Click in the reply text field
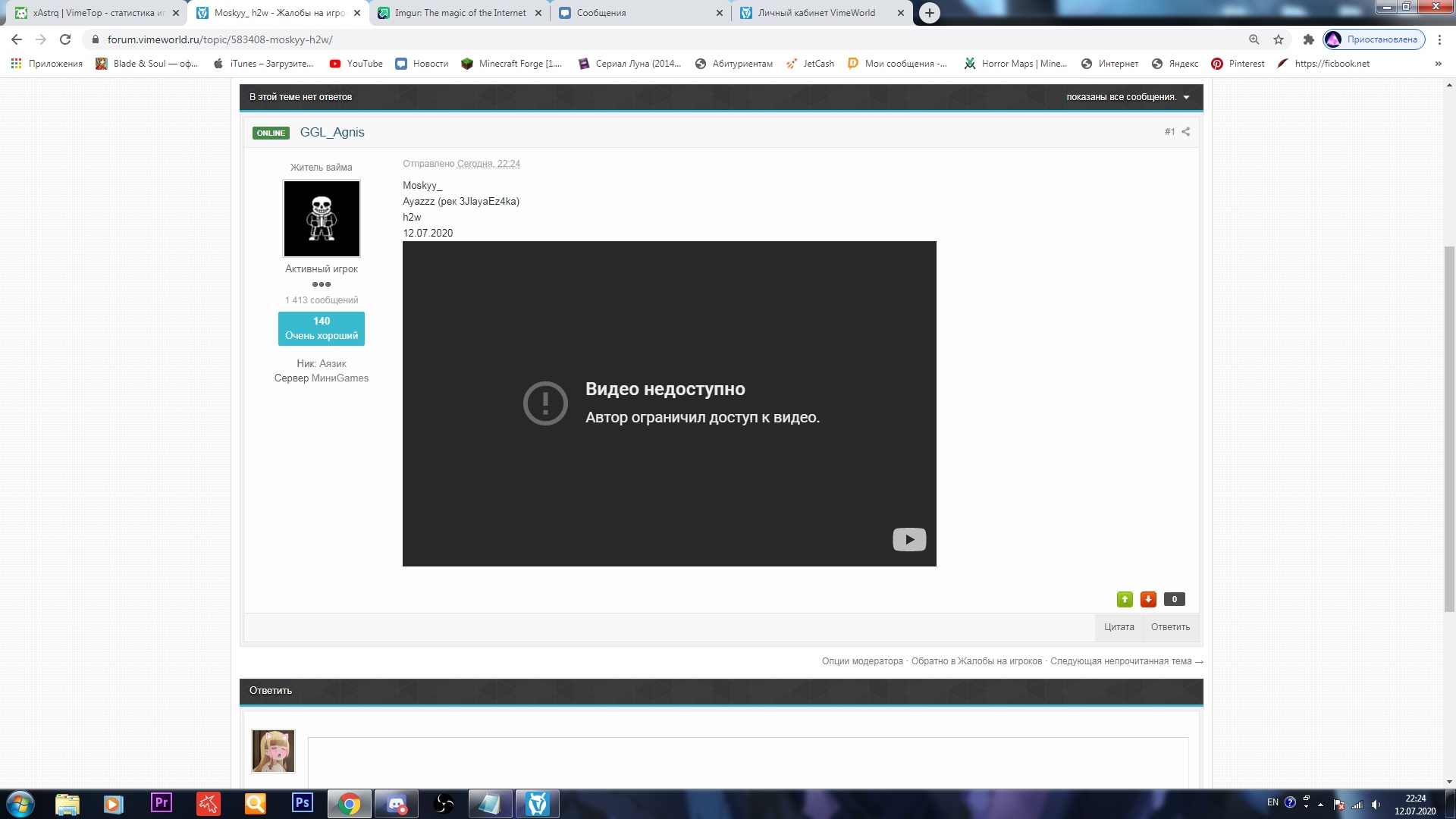The width and height of the screenshot is (1456, 819). (747, 762)
